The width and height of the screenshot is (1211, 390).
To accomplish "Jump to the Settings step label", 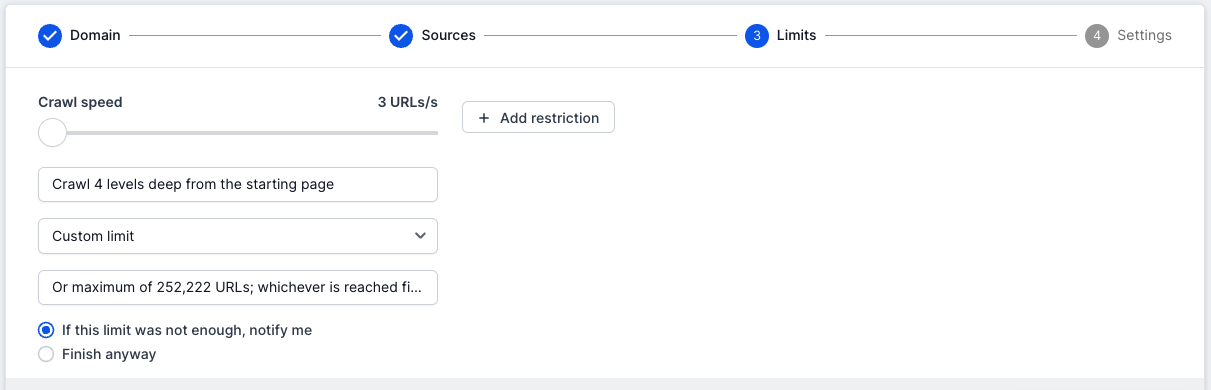I will coord(1144,36).
